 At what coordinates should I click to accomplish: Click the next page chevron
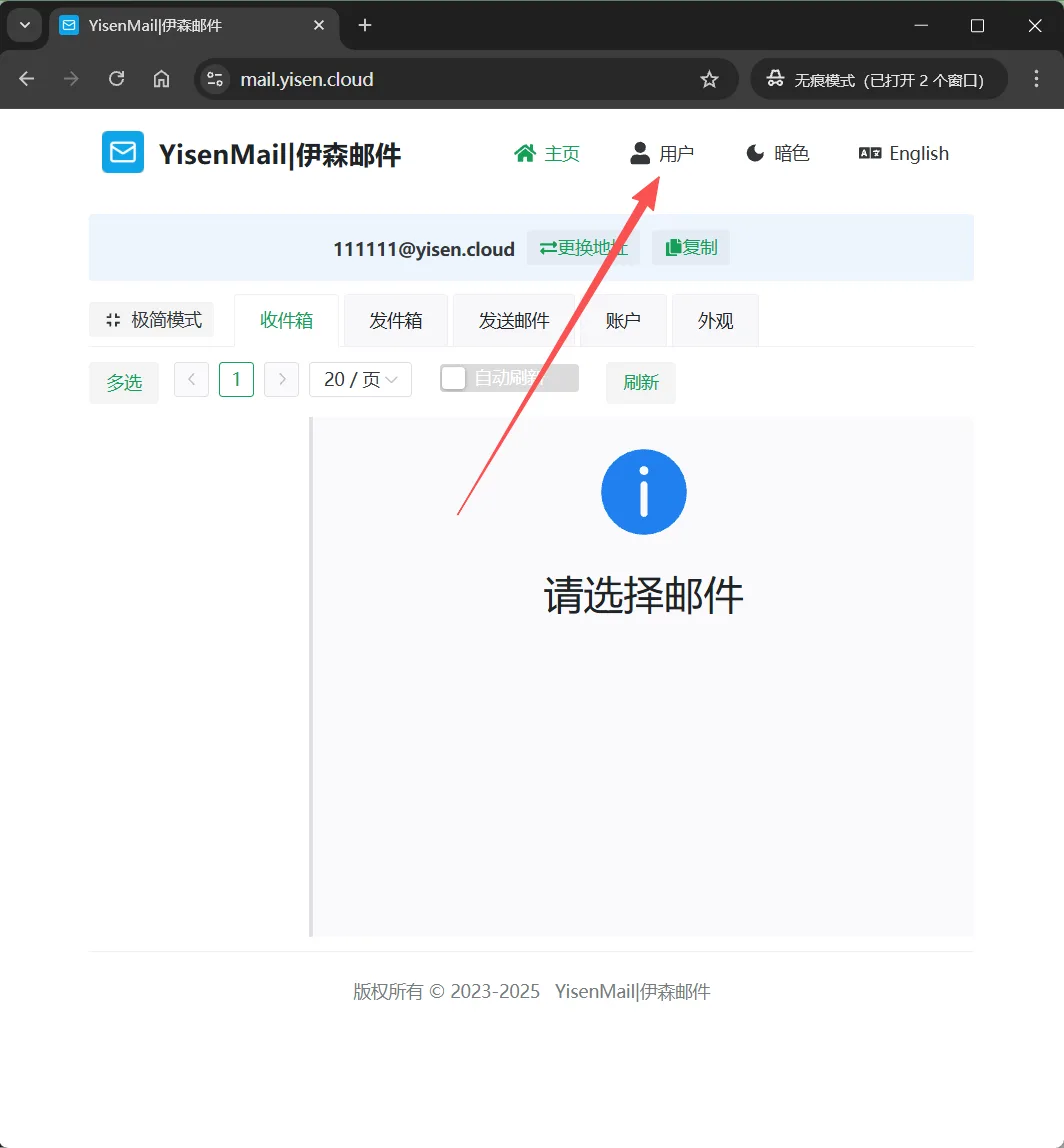click(x=281, y=379)
